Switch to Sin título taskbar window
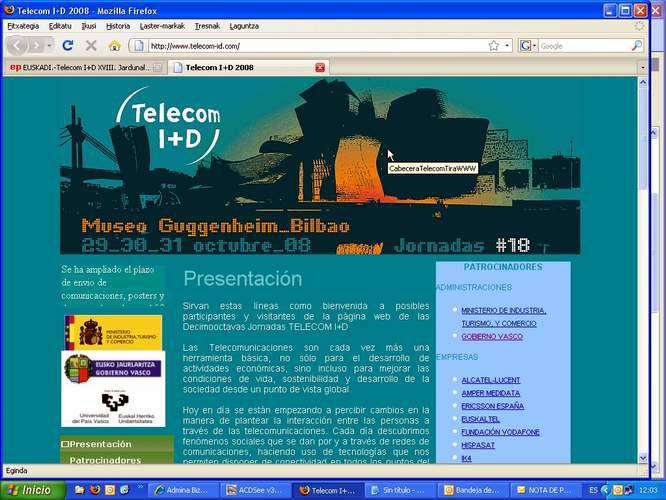Viewport: 666px width, 500px height. pos(400,490)
